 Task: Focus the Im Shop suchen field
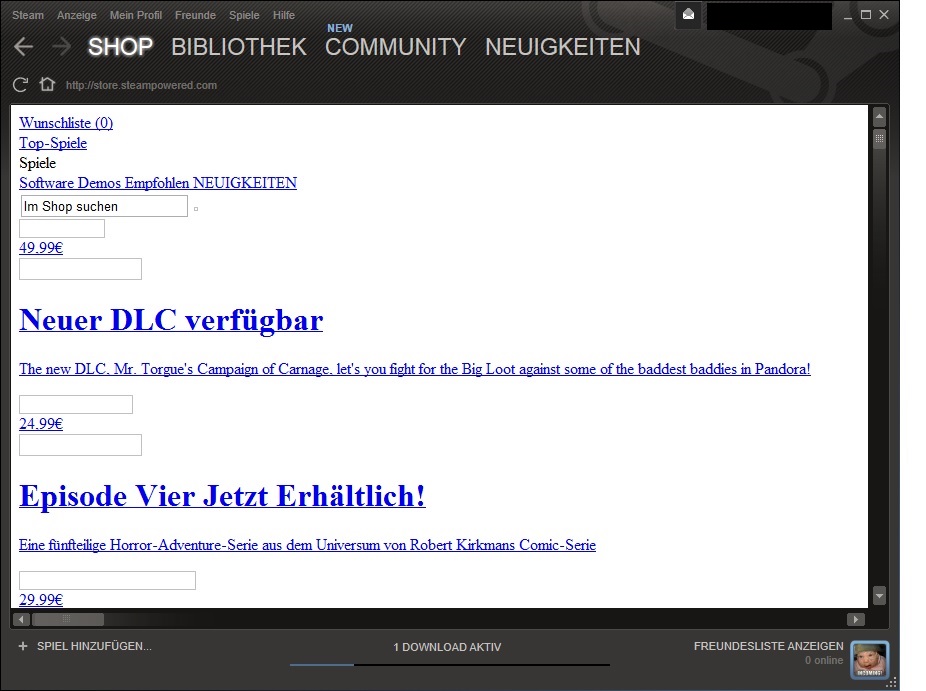[105, 206]
